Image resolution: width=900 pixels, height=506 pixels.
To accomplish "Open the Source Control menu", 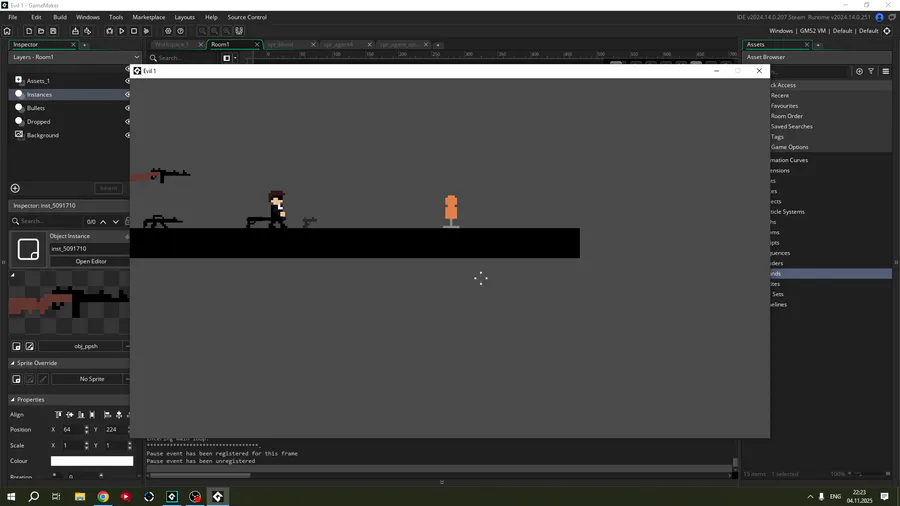I will click(x=247, y=17).
